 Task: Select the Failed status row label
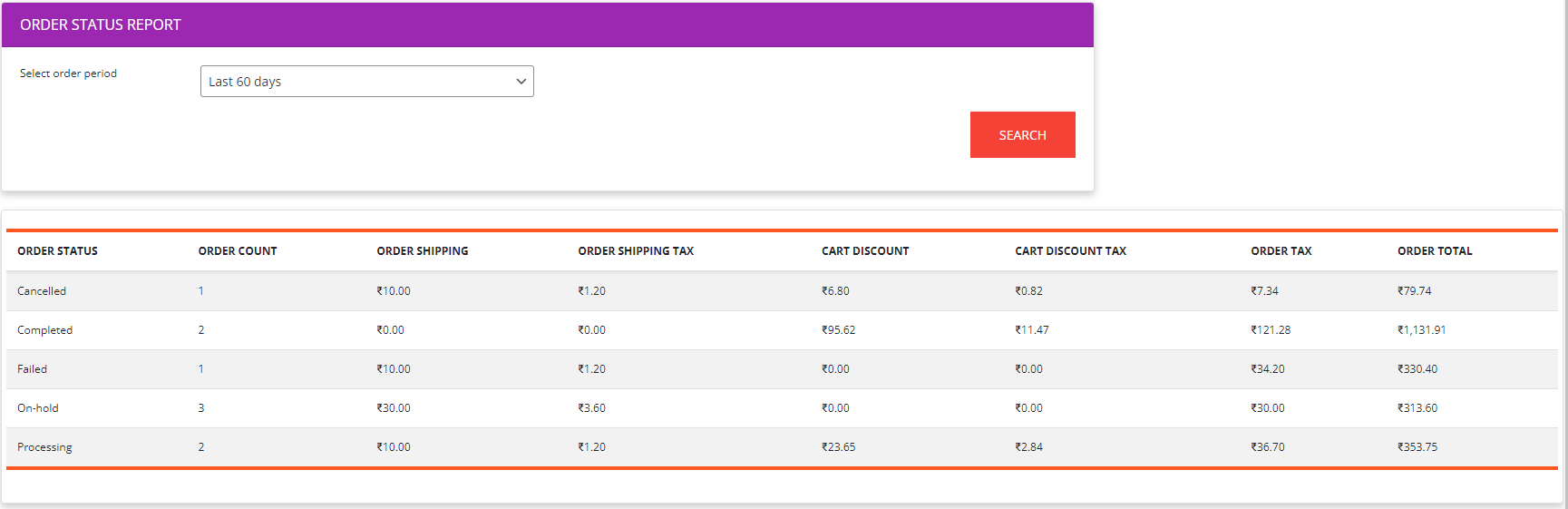[x=32, y=369]
